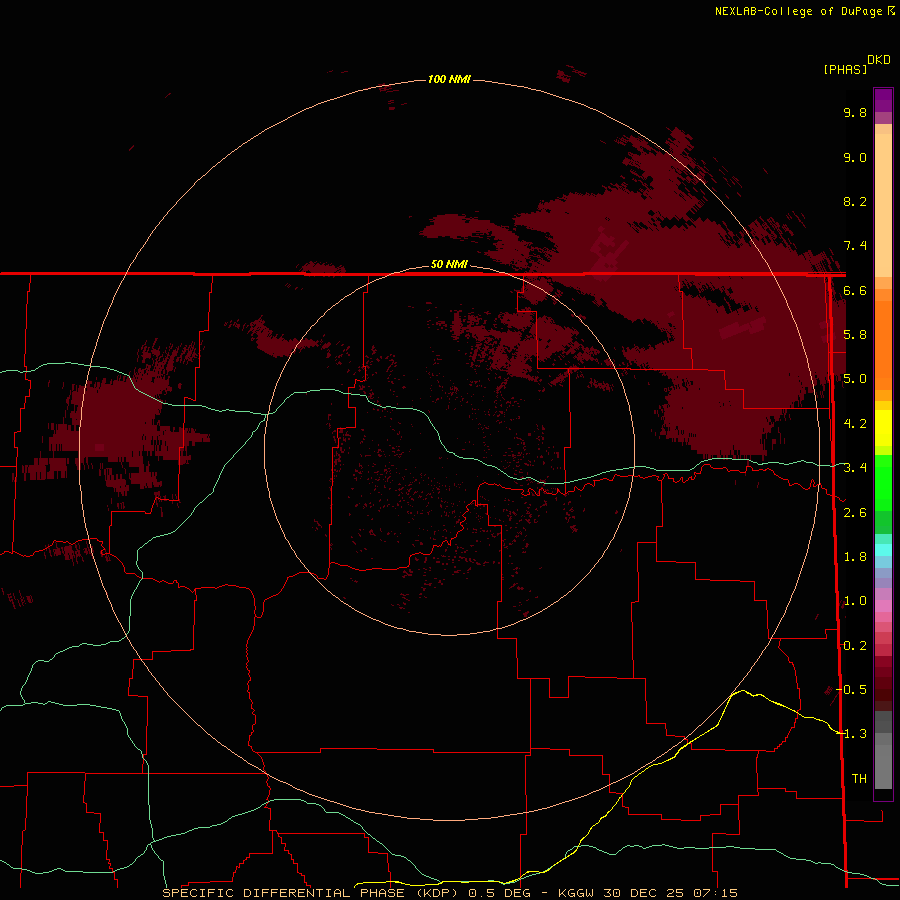Select the pink band beside 1.0
900x900 pixels.
tap(883, 606)
